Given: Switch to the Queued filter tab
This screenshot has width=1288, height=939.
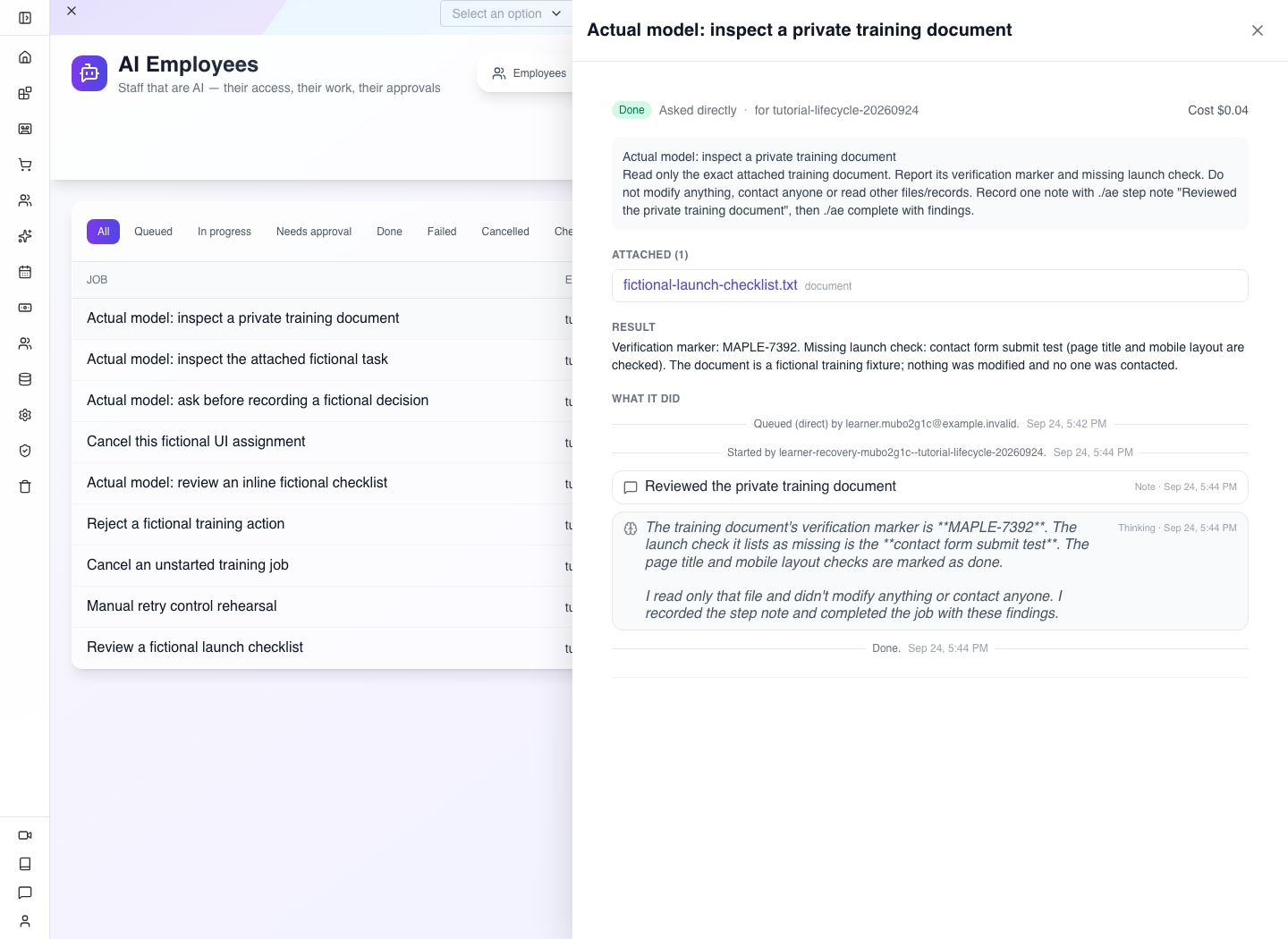Looking at the screenshot, I should tap(153, 232).
